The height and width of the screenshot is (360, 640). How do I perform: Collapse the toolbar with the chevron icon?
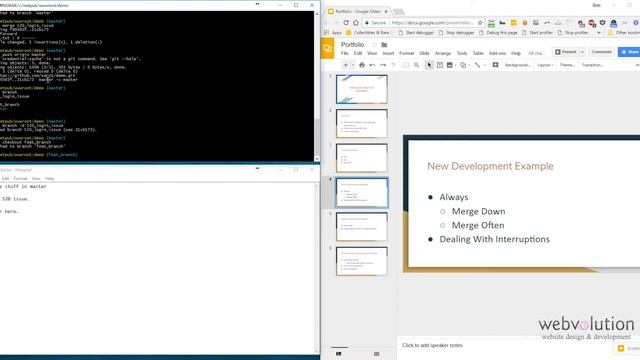point(637,65)
